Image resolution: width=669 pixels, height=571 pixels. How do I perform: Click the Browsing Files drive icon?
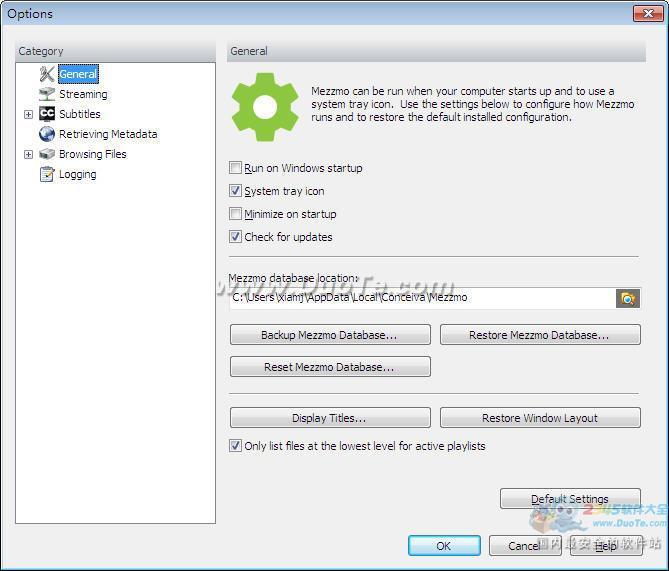point(47,154)
